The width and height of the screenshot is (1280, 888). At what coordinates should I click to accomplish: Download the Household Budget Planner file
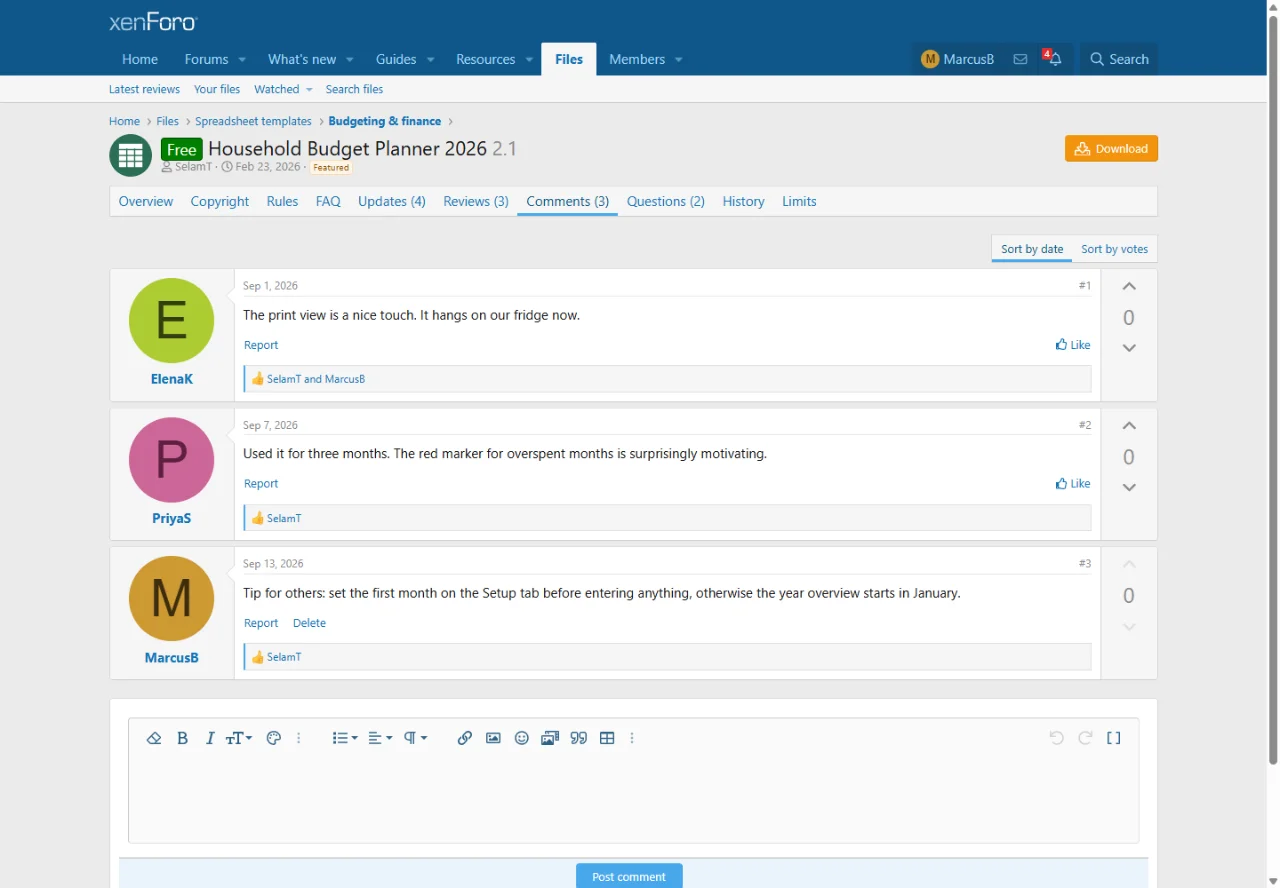(1111, 148)
